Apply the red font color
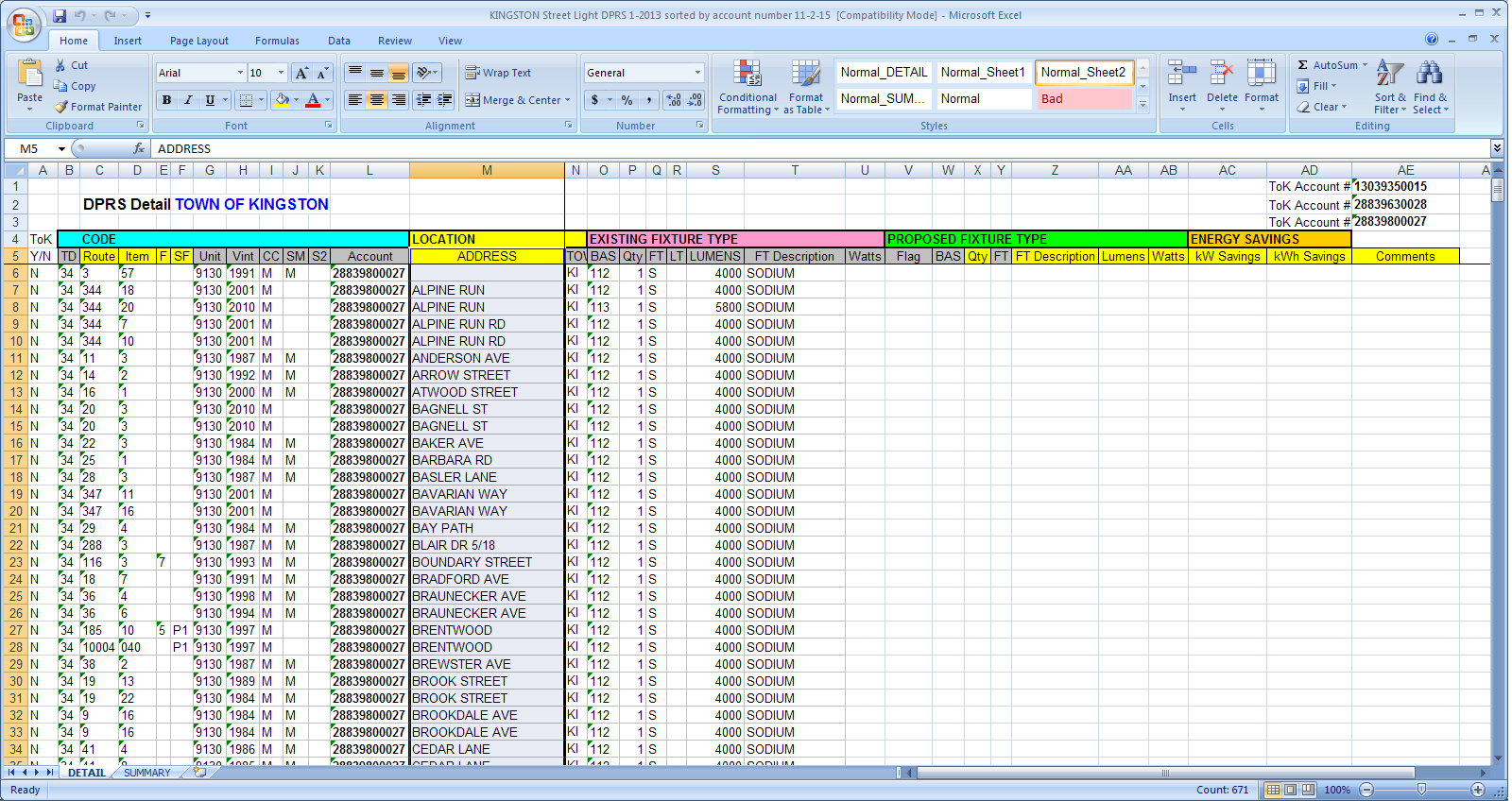The height and width of the screenshot is (801, 1512). pyautogui.click(x=313, y=99)
